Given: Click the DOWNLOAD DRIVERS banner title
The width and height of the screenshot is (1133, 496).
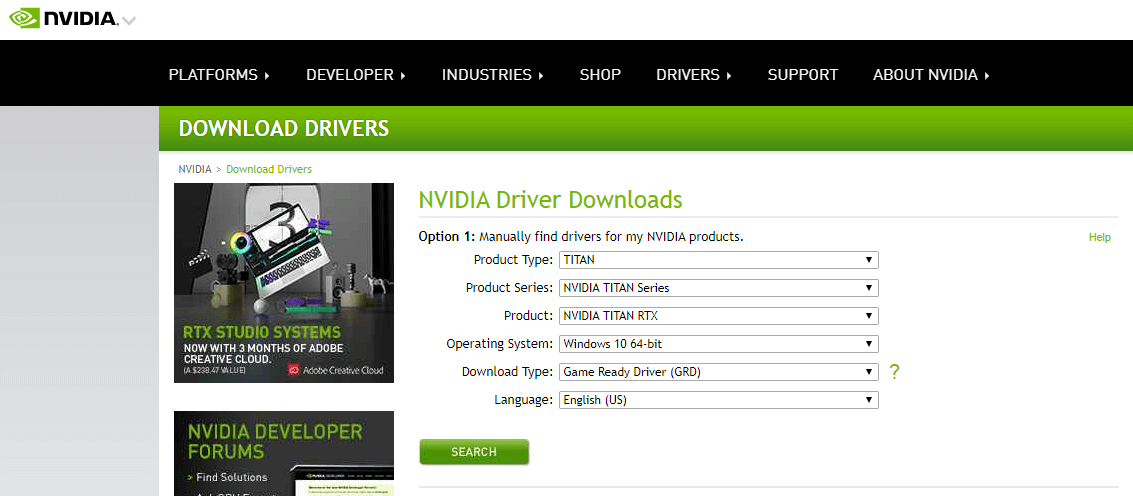Looking at the screenshot, I should point(284,129).
